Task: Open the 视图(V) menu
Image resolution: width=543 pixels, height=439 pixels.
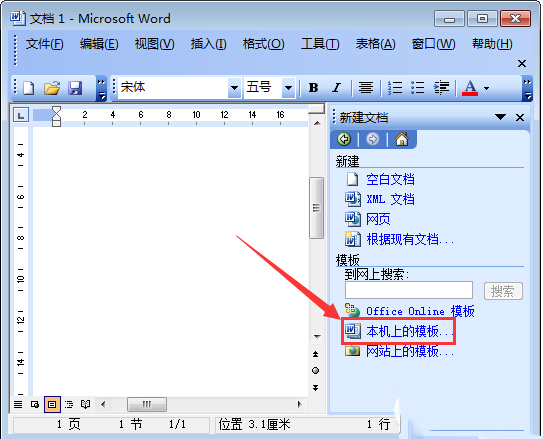Action: (154, 44)
